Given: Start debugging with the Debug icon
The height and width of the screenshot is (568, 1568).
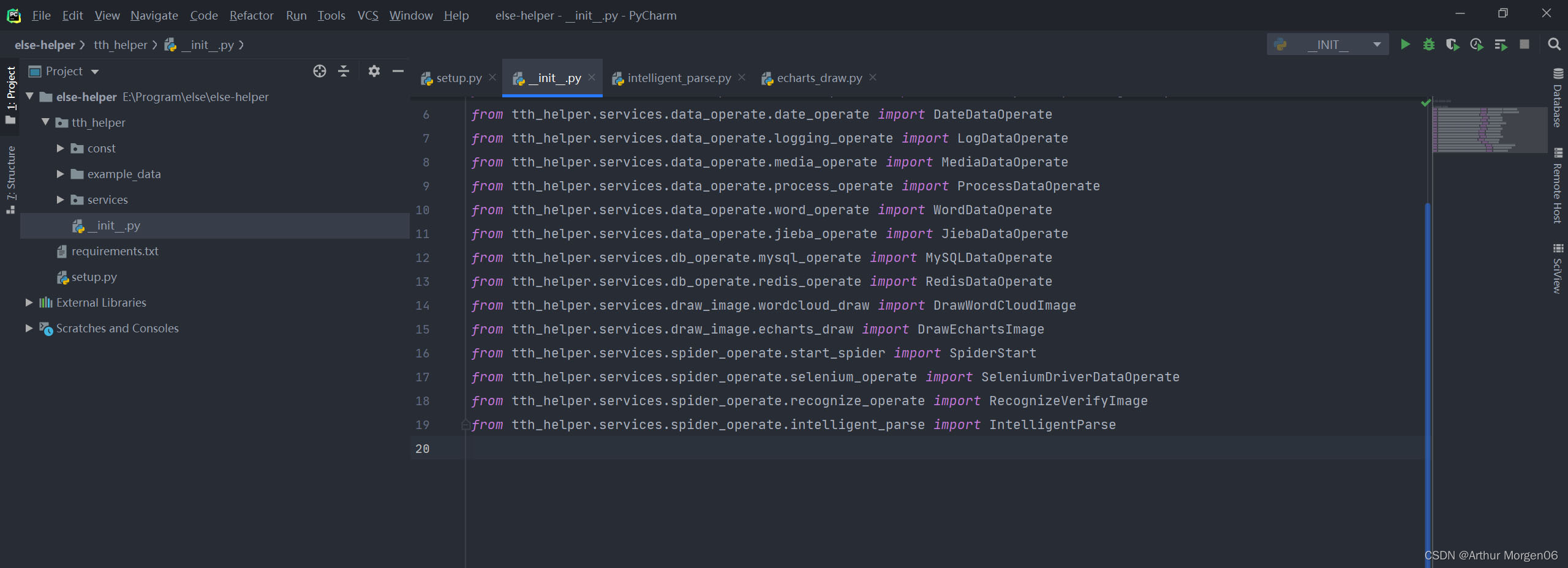Looking at the screenshot, I should (x=1429, y=44).
